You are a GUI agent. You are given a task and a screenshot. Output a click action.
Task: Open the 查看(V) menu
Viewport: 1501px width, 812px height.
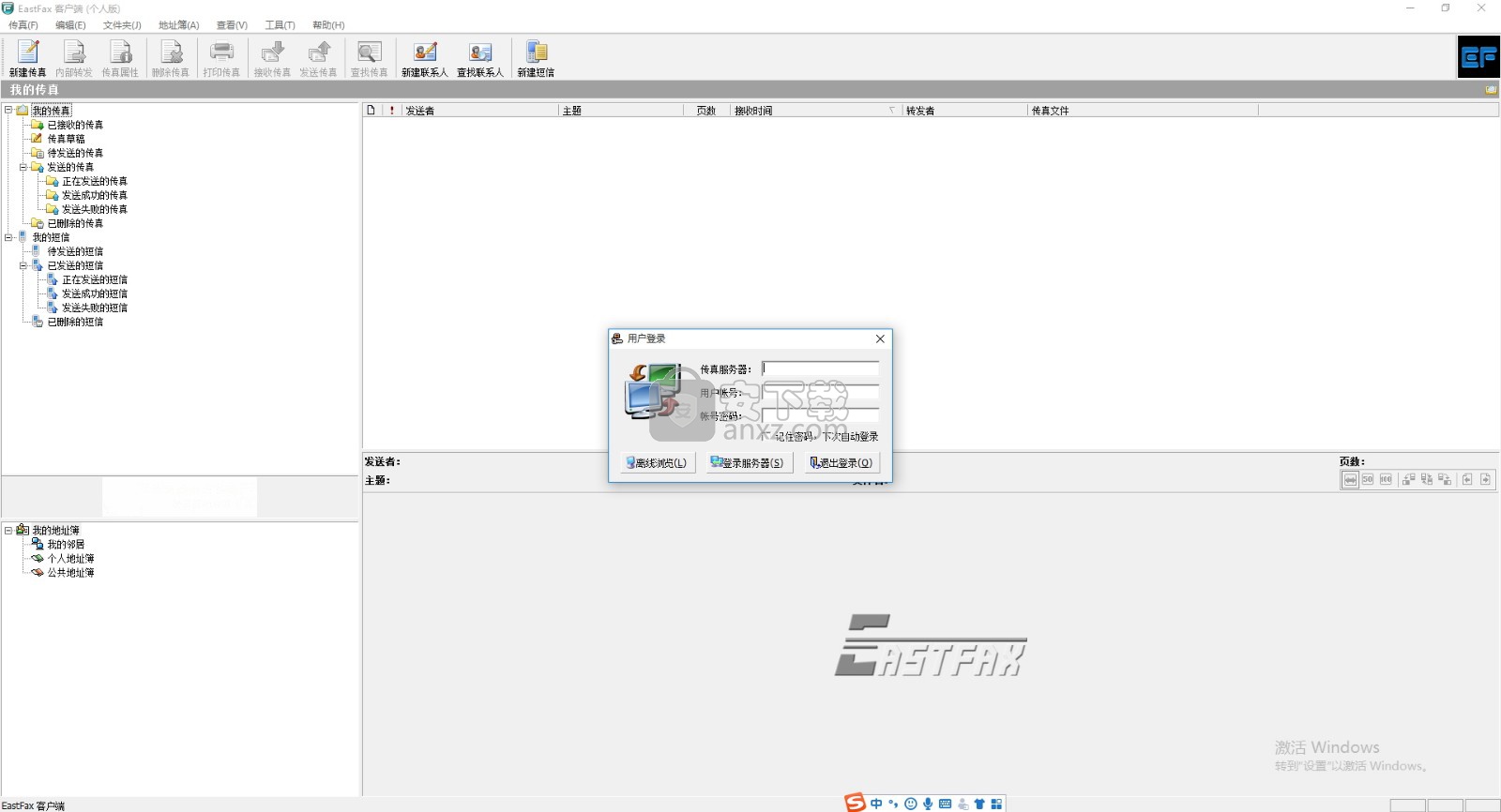(232, 25)
